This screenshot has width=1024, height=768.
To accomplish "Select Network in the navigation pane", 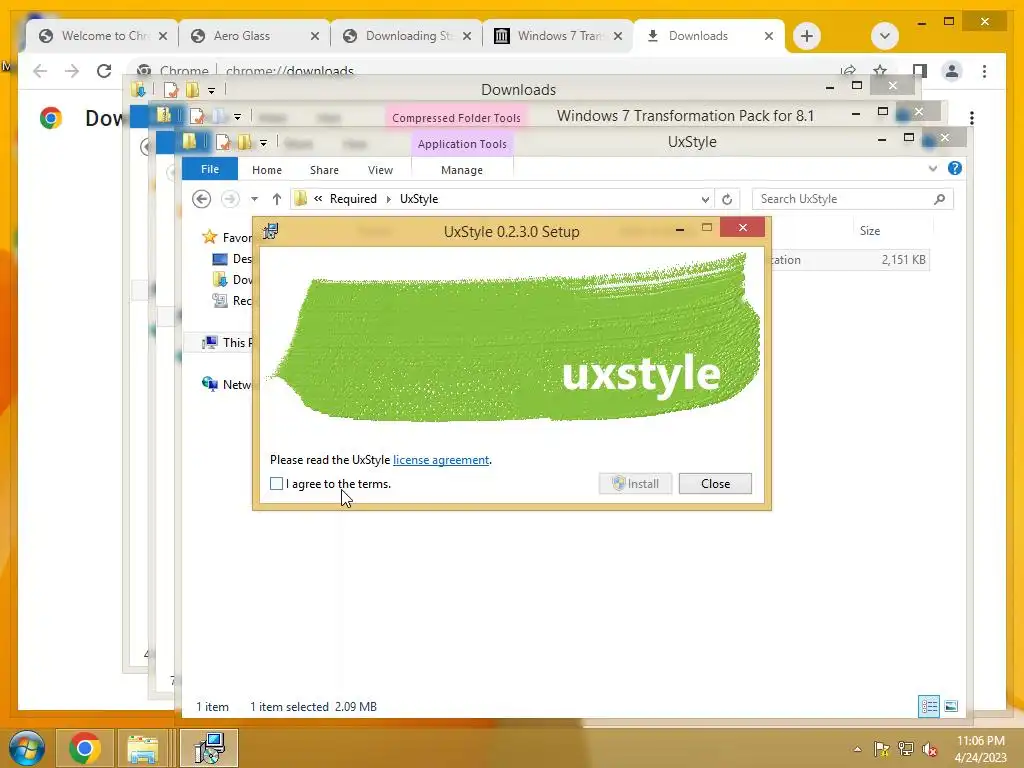I will 226,384.
